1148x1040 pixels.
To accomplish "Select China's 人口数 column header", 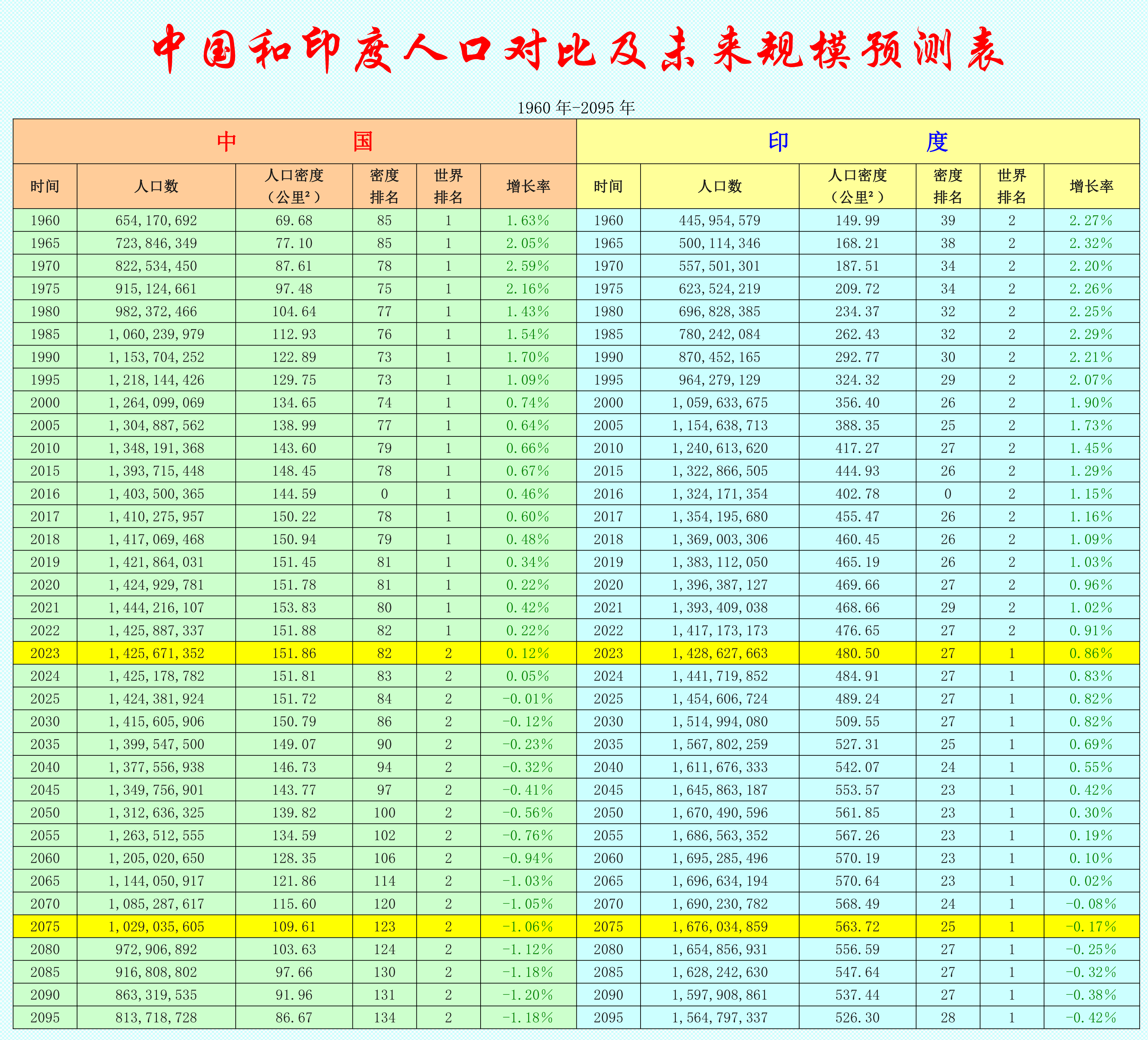I will click(156, 186).
